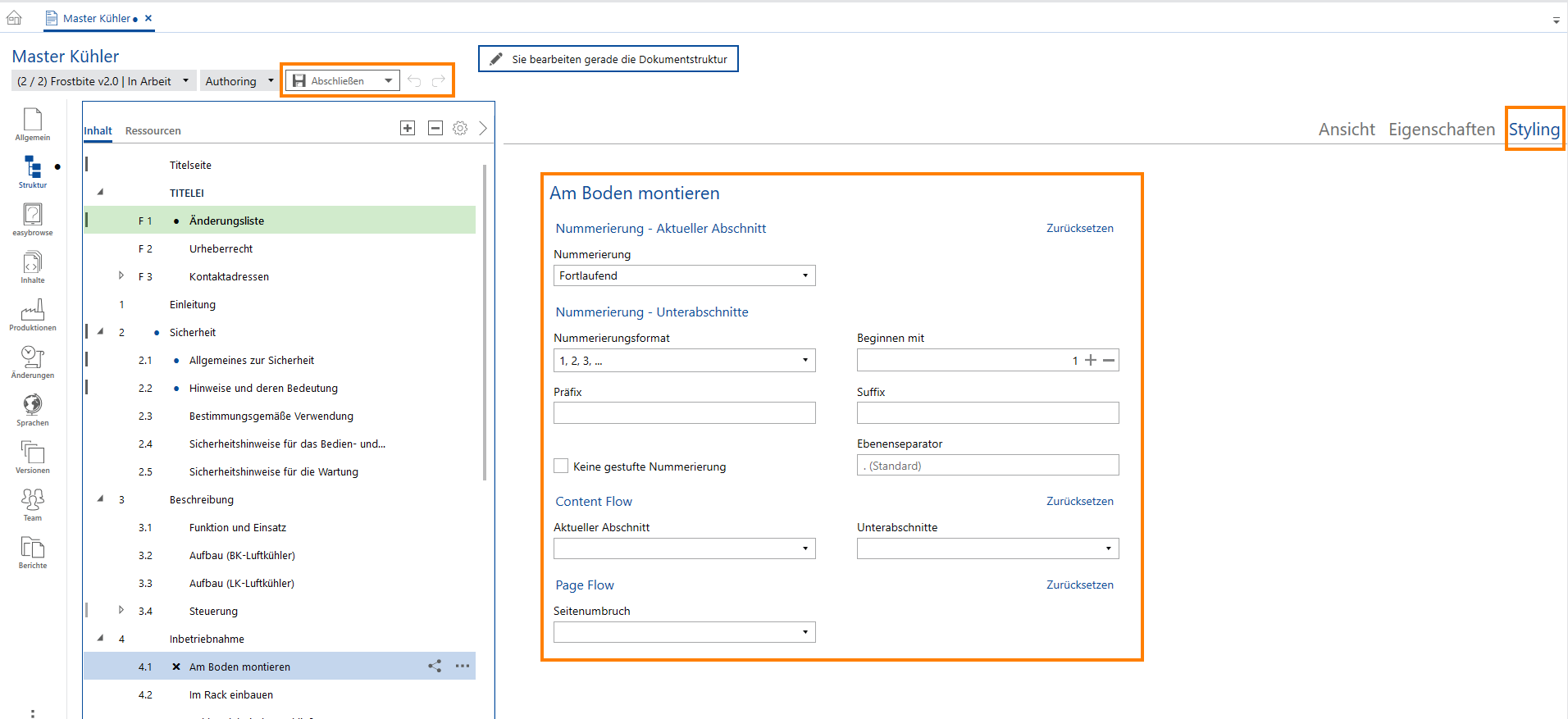This screenshot has height=719, width=1568.
Task: Click the collapse-all minus icon above tree
Action: pos(435,128)
